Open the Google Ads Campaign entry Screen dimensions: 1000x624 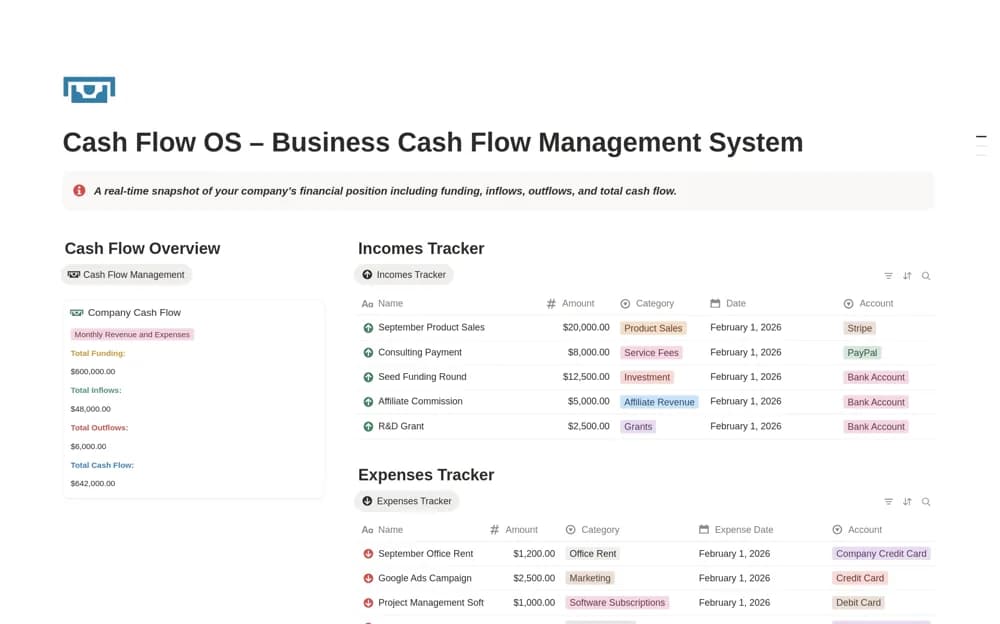pyautogui.click(x=425, y=578)
